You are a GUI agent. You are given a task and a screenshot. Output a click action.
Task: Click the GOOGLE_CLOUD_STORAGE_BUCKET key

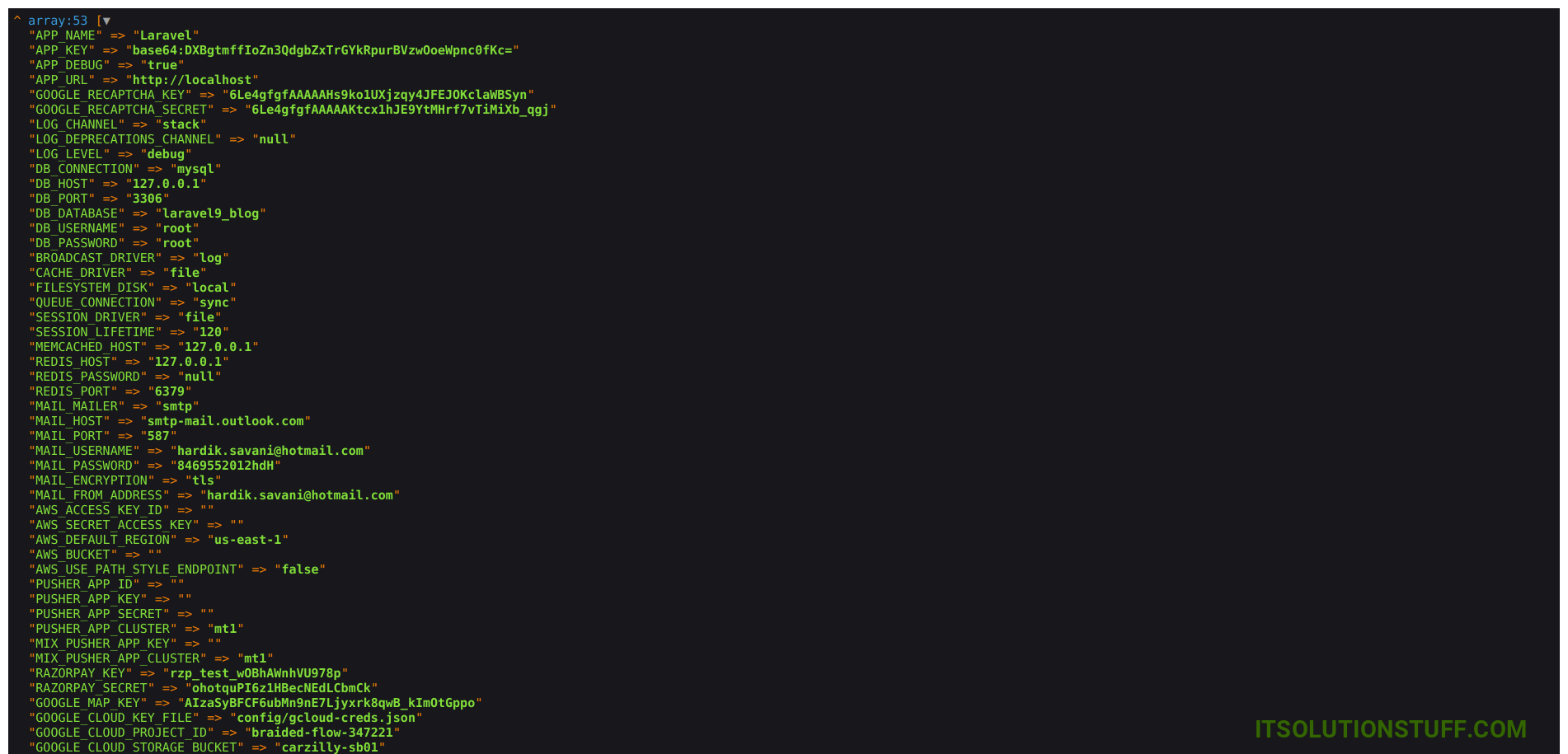coord(136,747)
